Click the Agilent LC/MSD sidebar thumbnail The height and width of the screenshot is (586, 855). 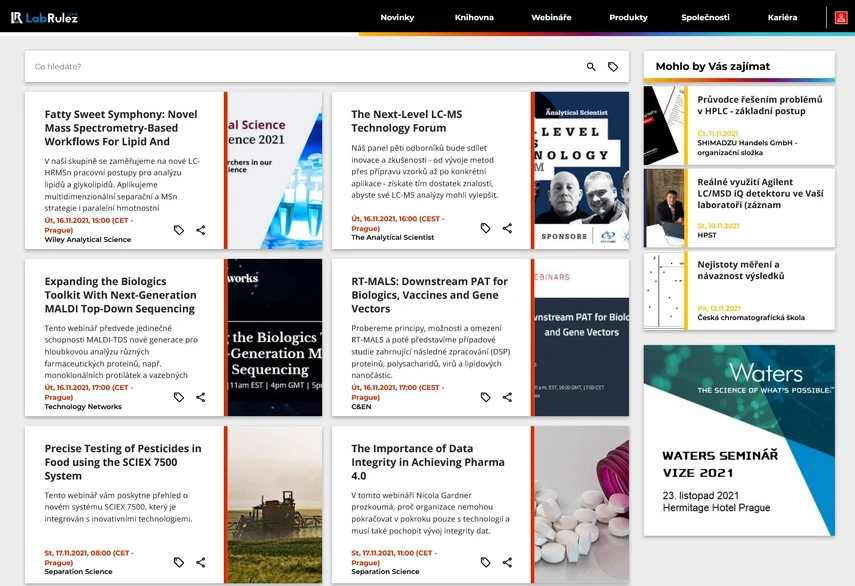[664, 208]
